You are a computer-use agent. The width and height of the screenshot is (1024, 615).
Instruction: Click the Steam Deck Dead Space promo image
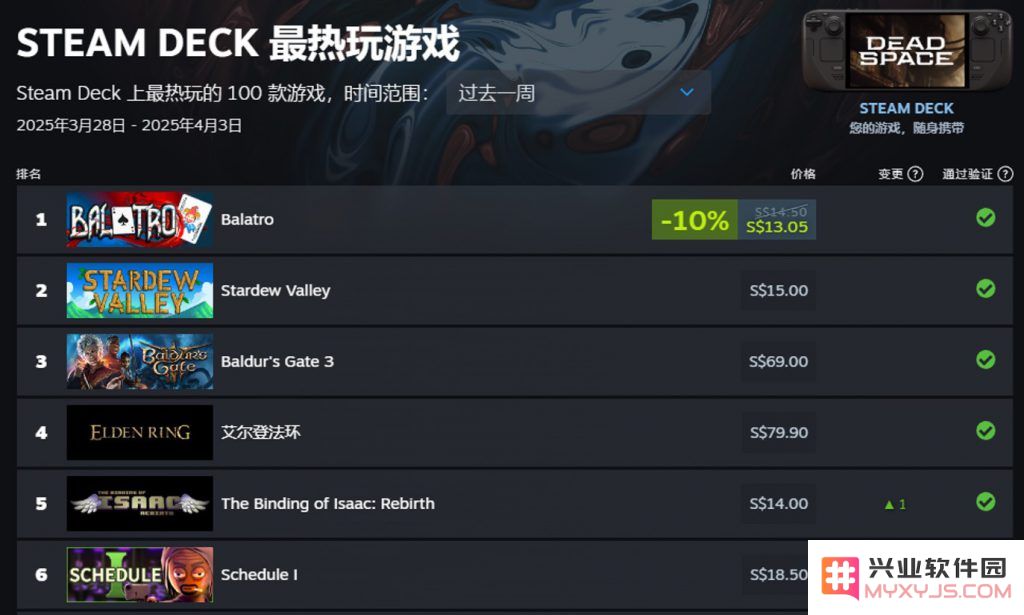(906, 50)
